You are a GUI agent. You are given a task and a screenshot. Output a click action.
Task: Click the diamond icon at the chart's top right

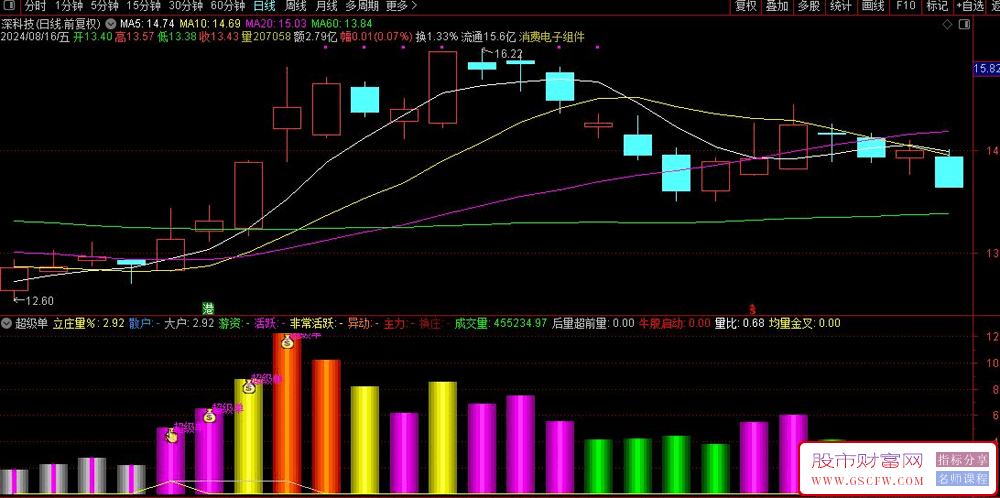click(947, 24)
